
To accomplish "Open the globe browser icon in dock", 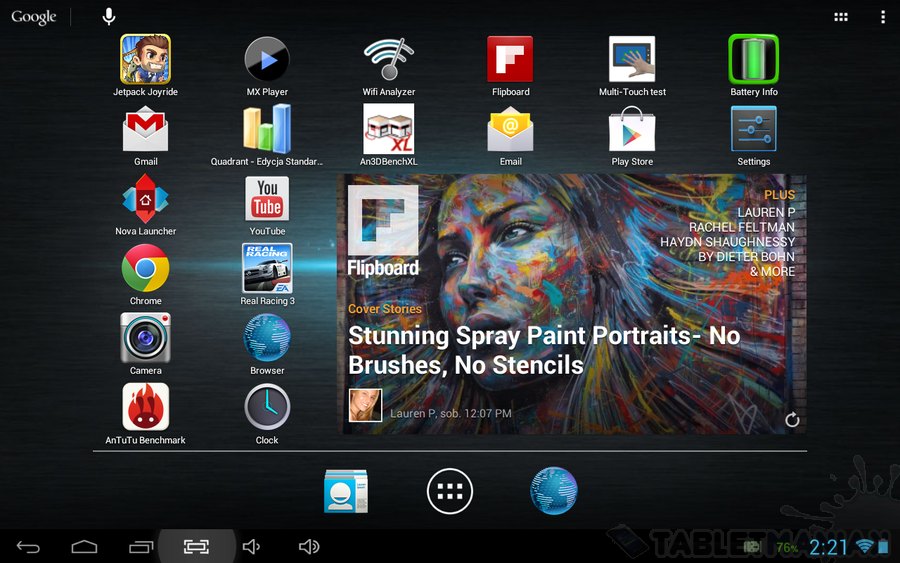I will (553, 491).
